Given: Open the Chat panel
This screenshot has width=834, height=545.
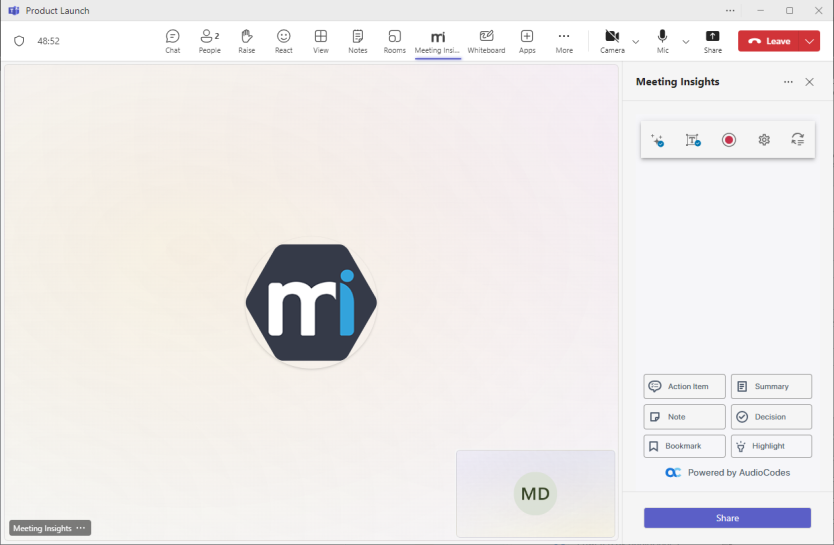Looking at the screenshot, I should click(173, 41).
